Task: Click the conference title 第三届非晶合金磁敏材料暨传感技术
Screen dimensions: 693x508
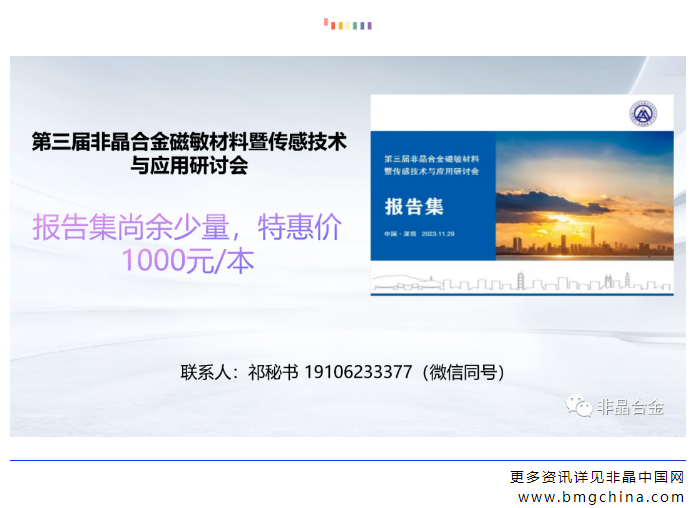Action: coord(189,142)
